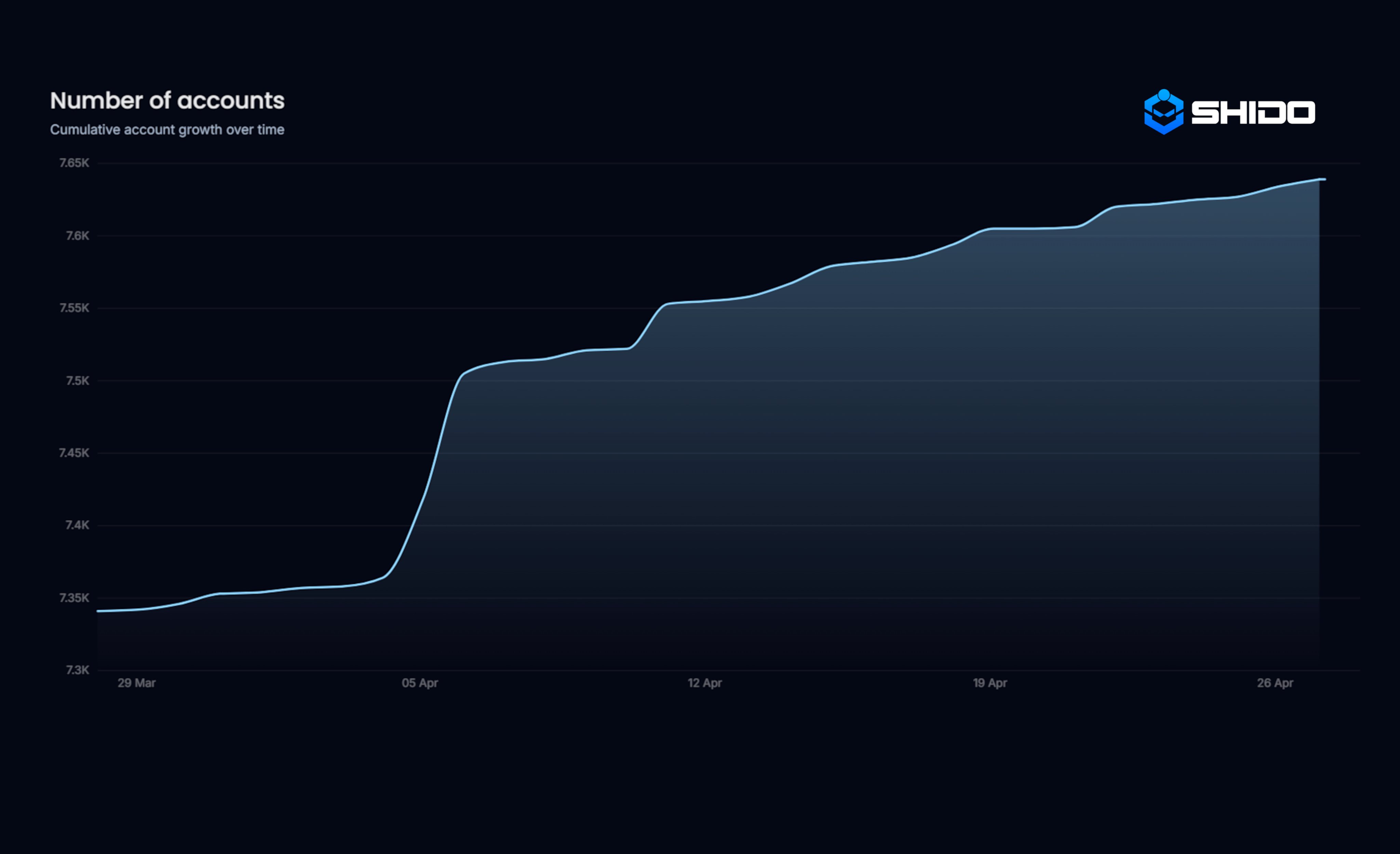Click the 12 Apr x-axis label
The width and height of the screenshot is (1400, 854).
coord(704,683)
